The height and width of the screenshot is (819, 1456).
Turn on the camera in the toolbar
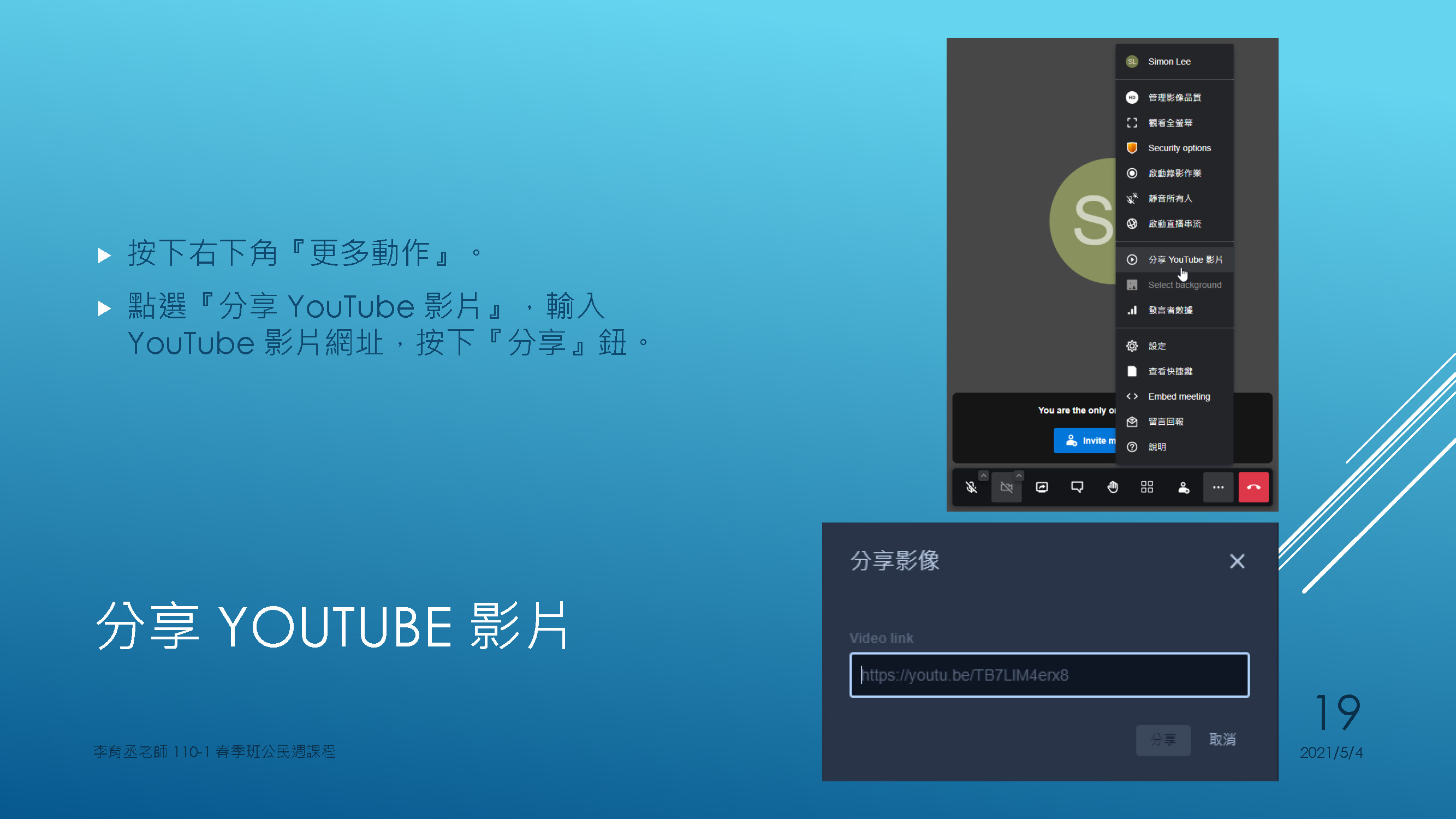1006,487
